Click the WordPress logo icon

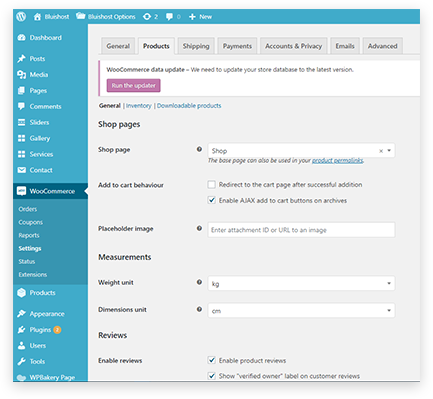21,16
